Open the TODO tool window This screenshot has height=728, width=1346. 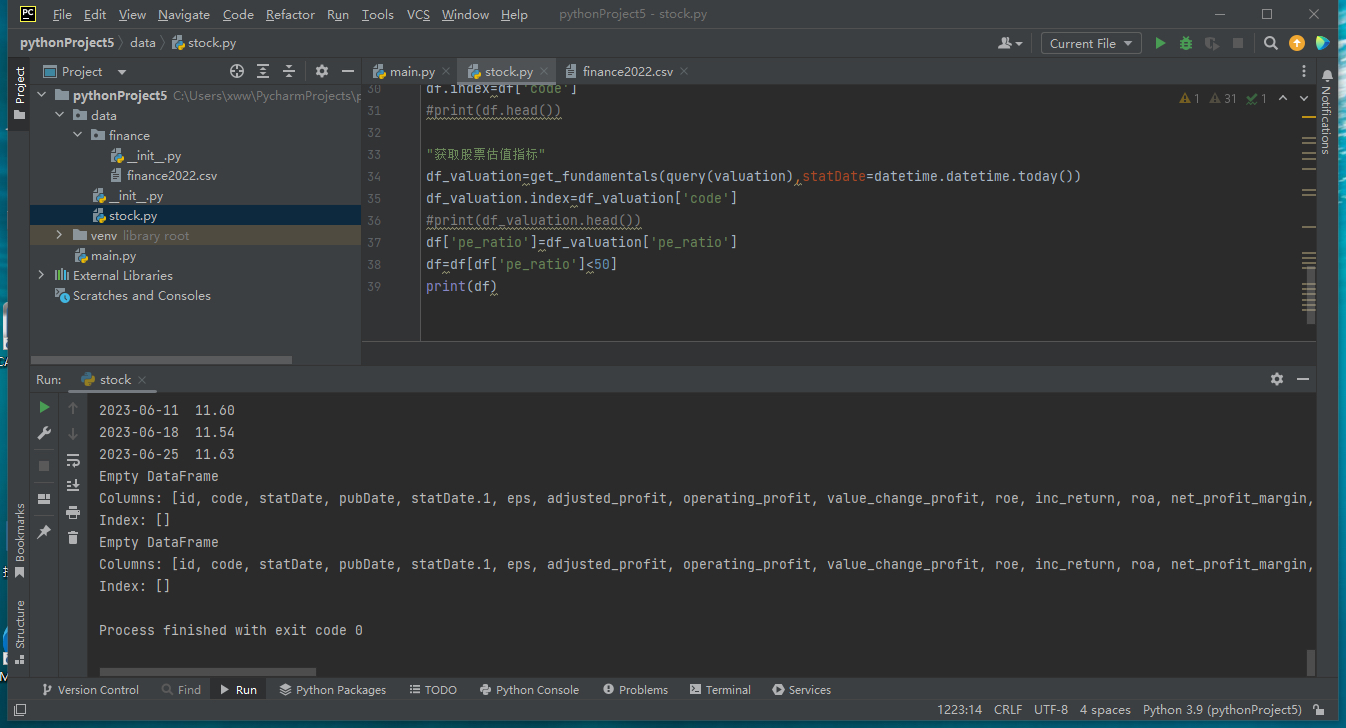click(x=433, y=690)
